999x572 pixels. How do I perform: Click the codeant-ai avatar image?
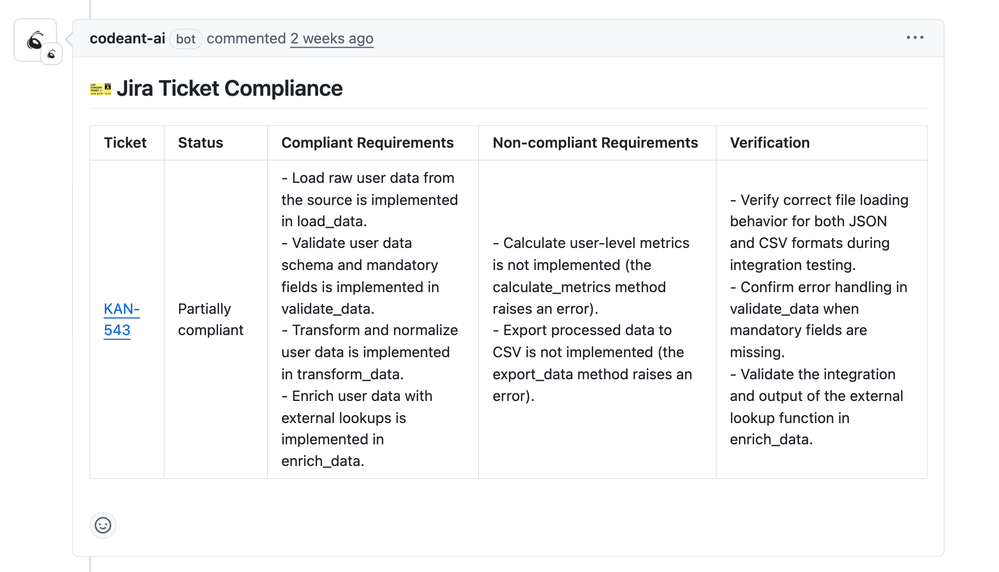click(34, 39)
